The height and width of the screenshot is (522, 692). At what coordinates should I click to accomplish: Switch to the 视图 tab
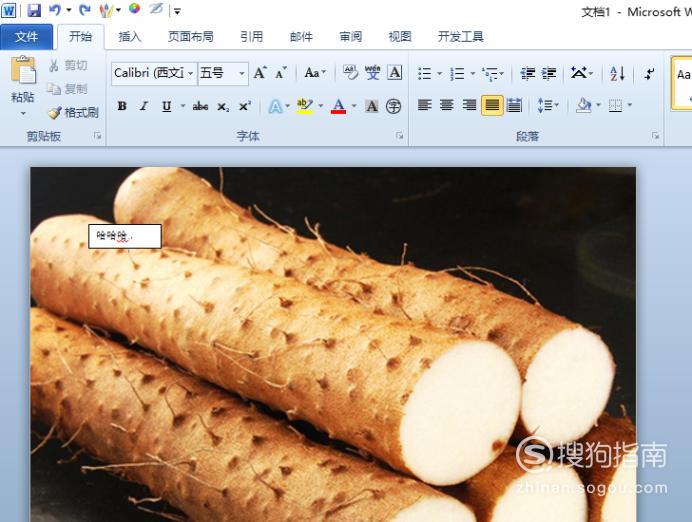pos(400,36)
